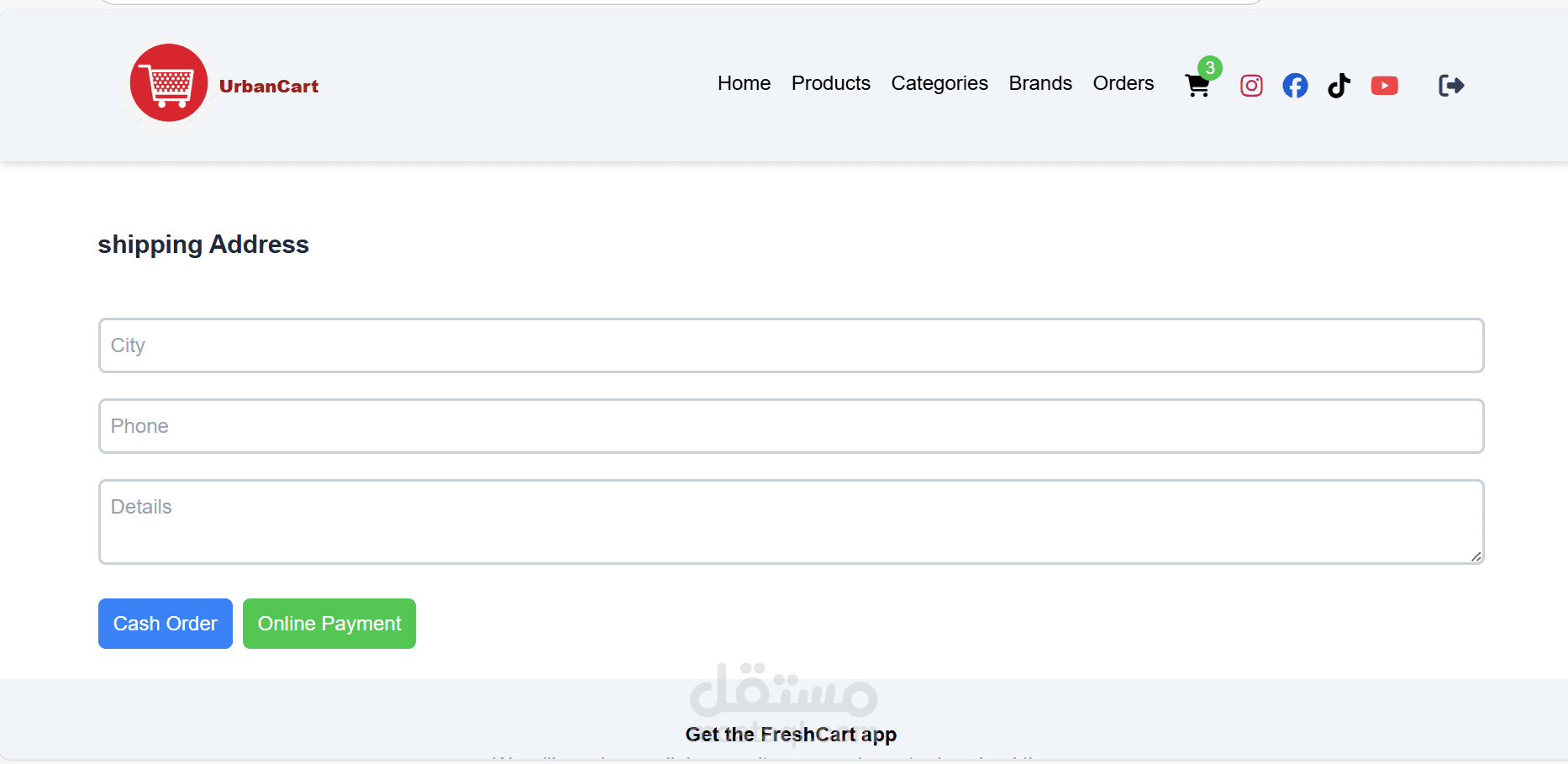Click the UrbanCart brand name
This screenshot has height=764, width=1568.
(x=268, y=87)
